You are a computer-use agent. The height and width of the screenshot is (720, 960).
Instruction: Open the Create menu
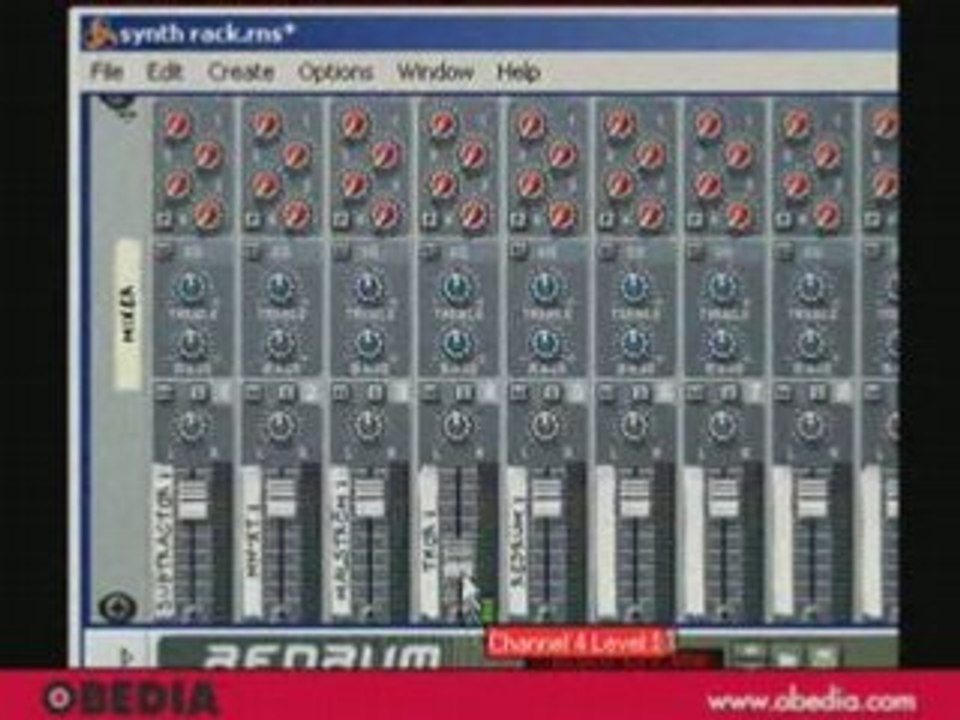click(x=241, y=72)
